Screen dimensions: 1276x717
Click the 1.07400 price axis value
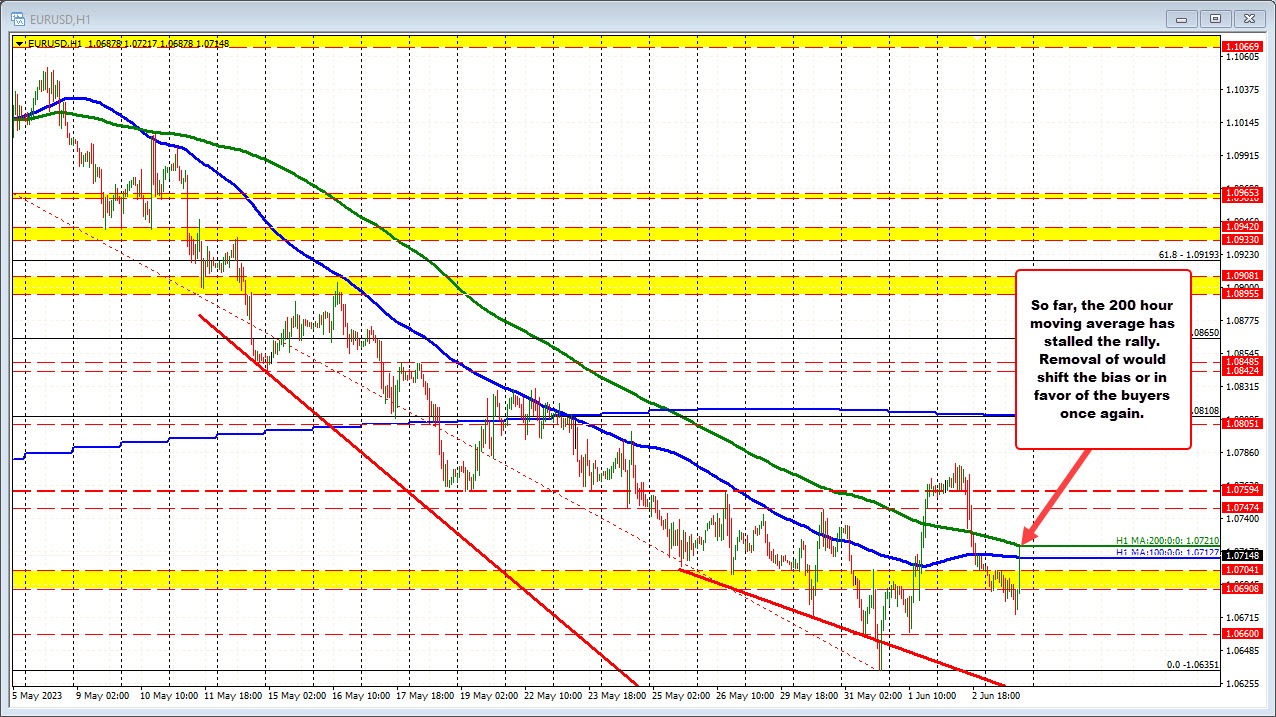1241,518
